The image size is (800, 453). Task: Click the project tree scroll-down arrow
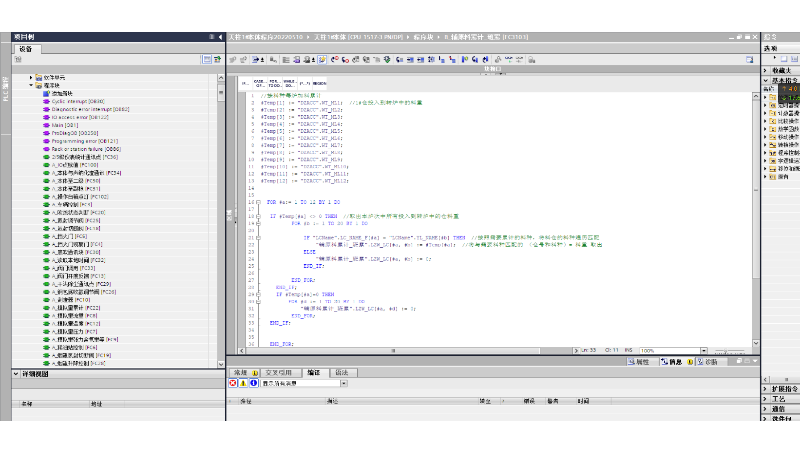click(221, 364)
